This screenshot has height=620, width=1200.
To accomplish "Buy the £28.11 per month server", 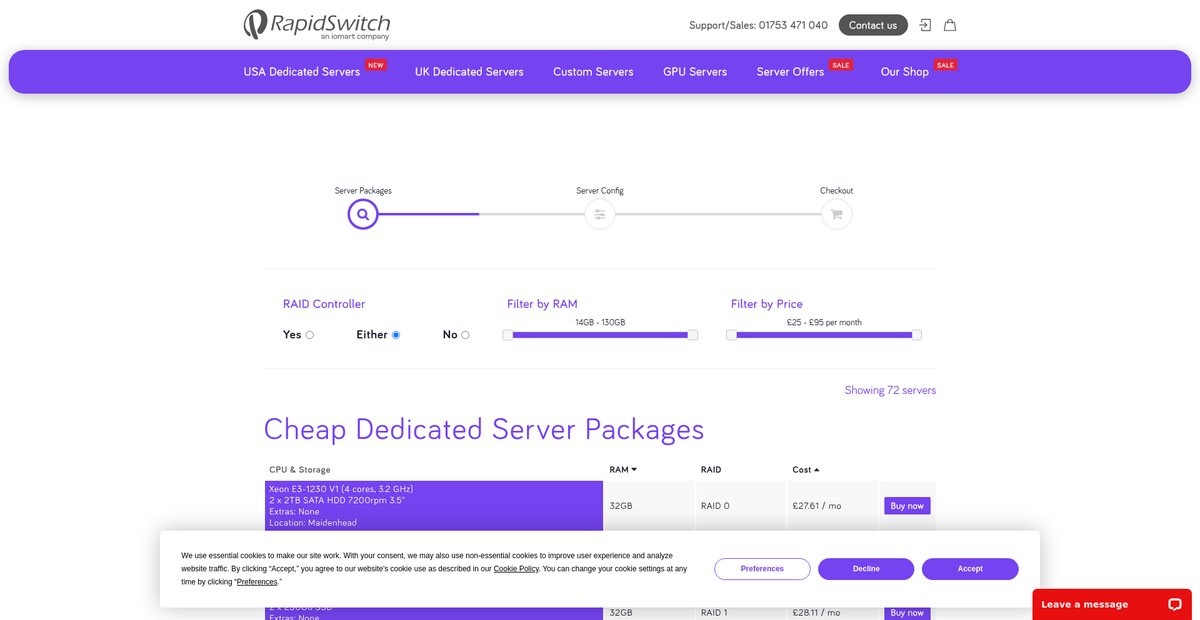I will tap(907, 612).
